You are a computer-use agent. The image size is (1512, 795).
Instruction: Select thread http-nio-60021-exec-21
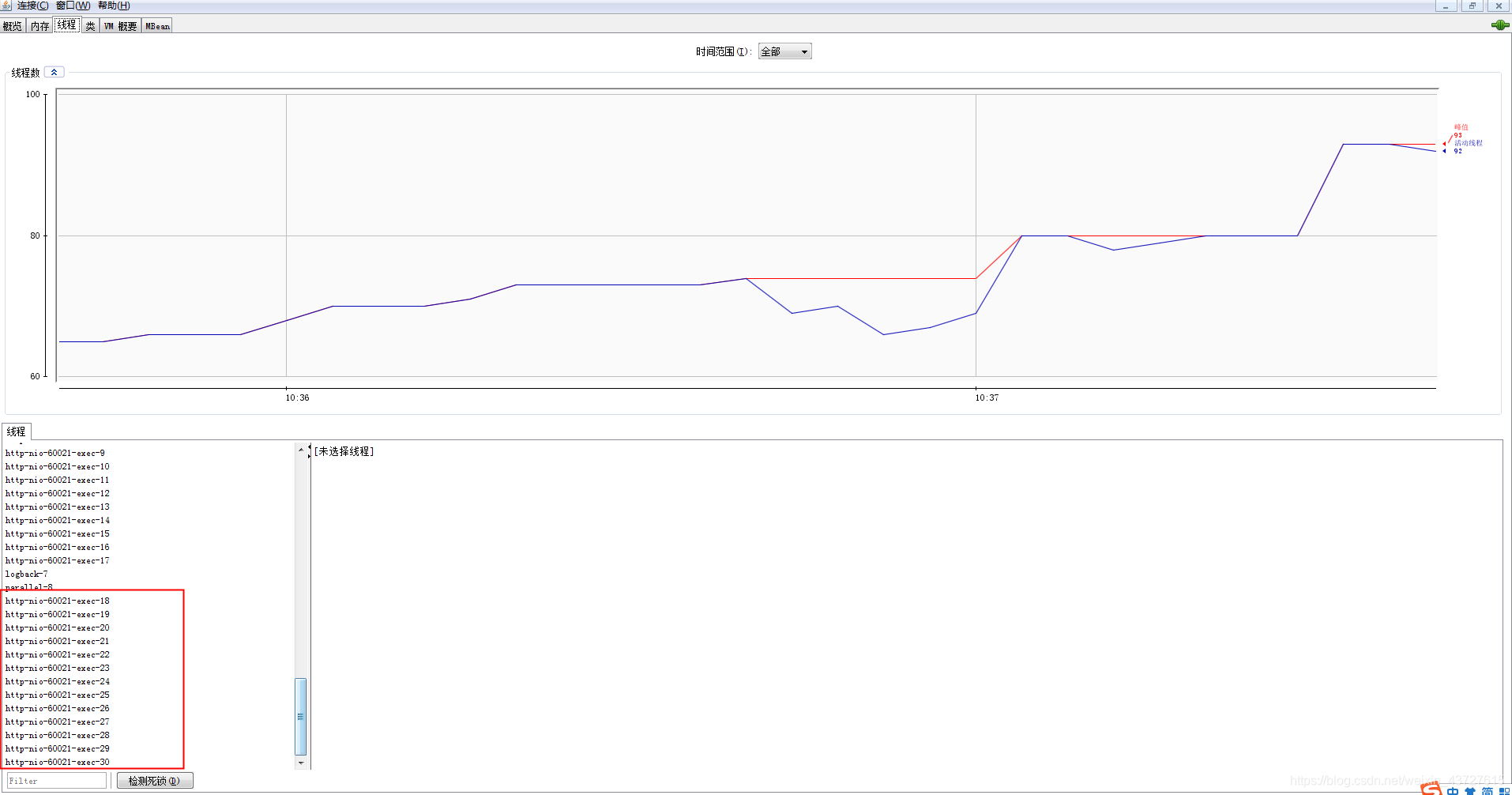click(x=58, y=642)
